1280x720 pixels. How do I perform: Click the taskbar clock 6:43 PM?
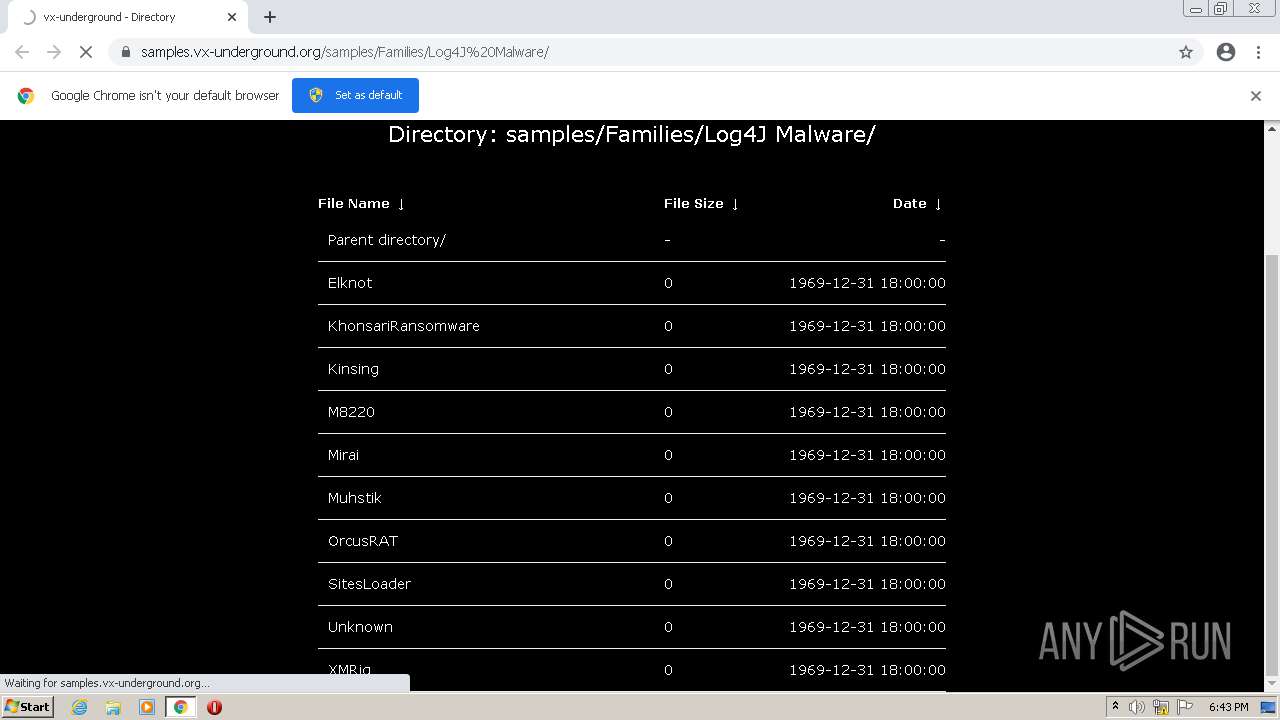tap(1228, 707)
